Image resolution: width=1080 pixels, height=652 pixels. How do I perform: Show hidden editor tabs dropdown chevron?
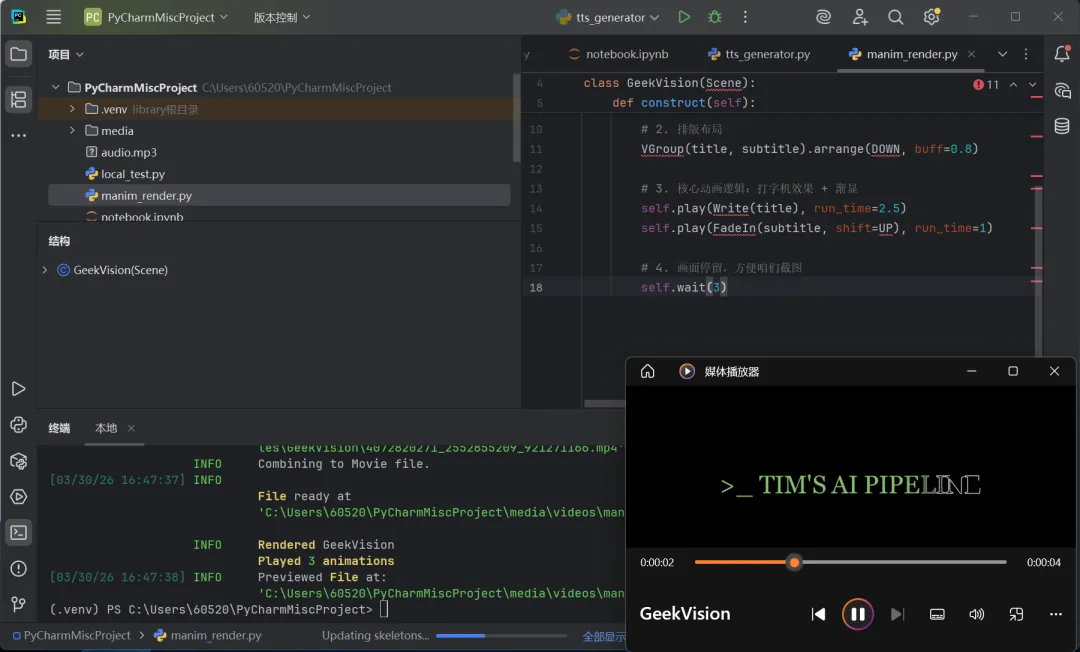pyautogui.click(x=1002, y=54)
